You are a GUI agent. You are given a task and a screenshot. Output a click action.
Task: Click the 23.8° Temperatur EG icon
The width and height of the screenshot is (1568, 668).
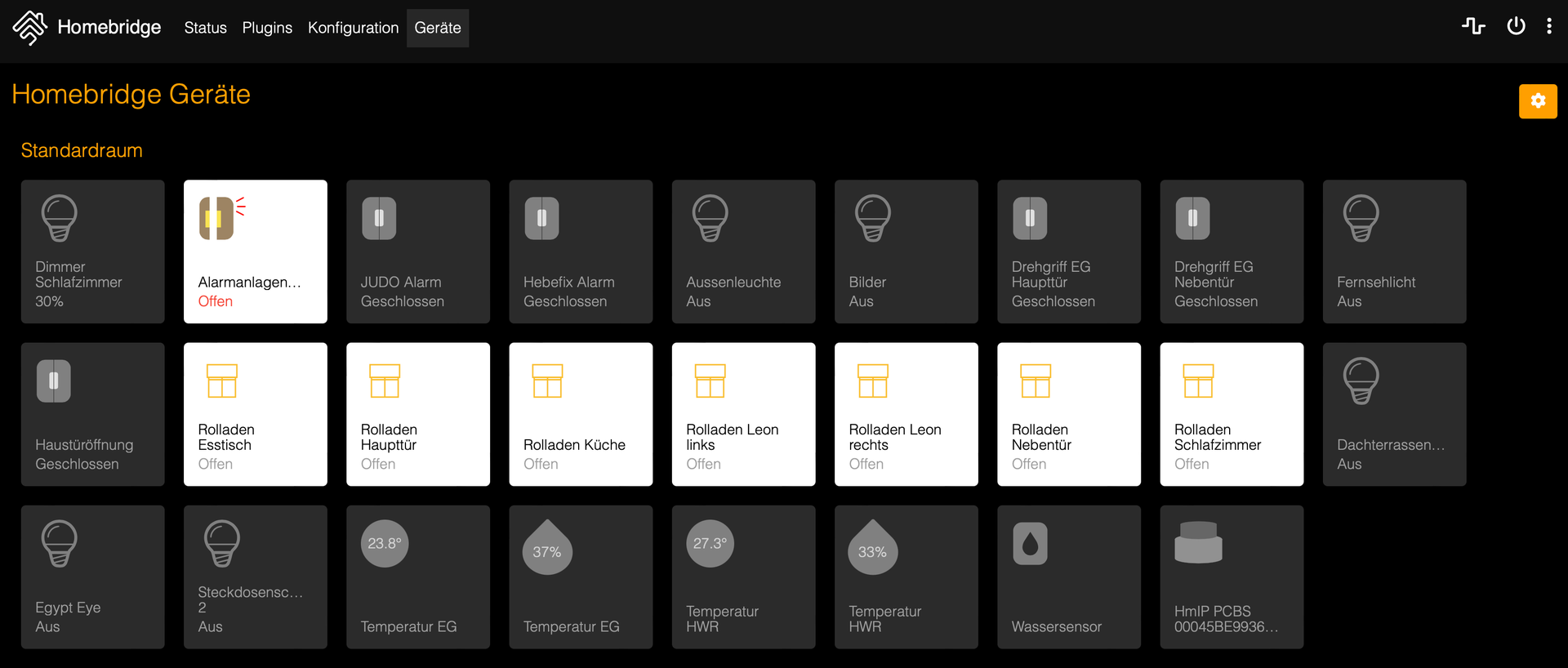pos(384,544)
